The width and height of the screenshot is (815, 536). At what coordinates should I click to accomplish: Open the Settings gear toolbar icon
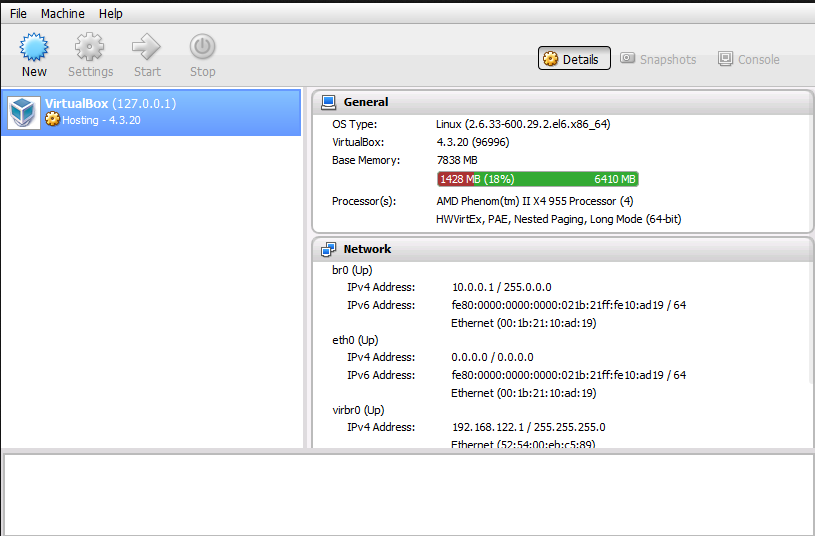[89, 47]
